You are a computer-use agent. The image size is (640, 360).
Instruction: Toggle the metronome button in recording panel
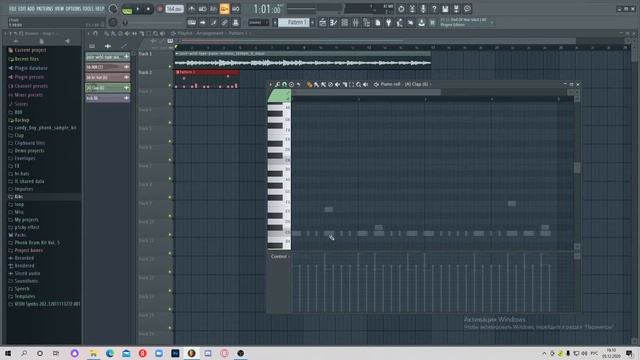(191, 9)
